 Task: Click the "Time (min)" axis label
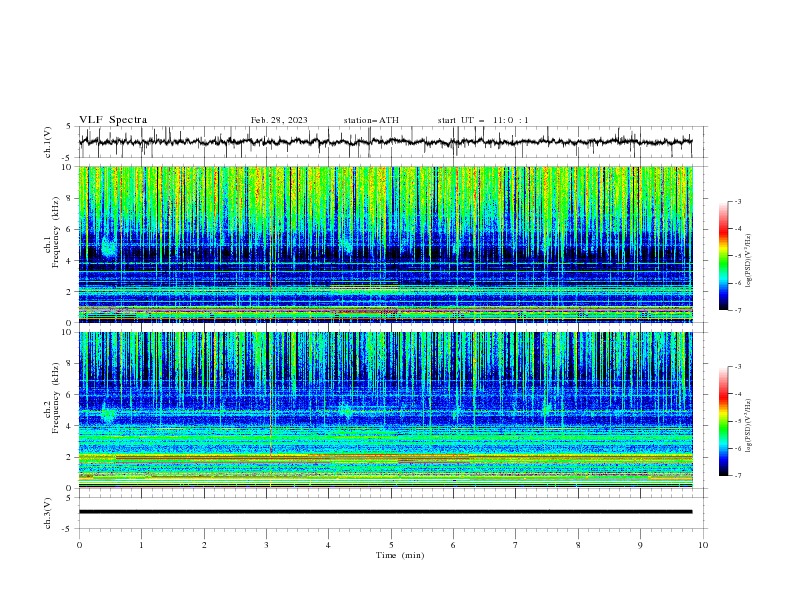[400, 555]
